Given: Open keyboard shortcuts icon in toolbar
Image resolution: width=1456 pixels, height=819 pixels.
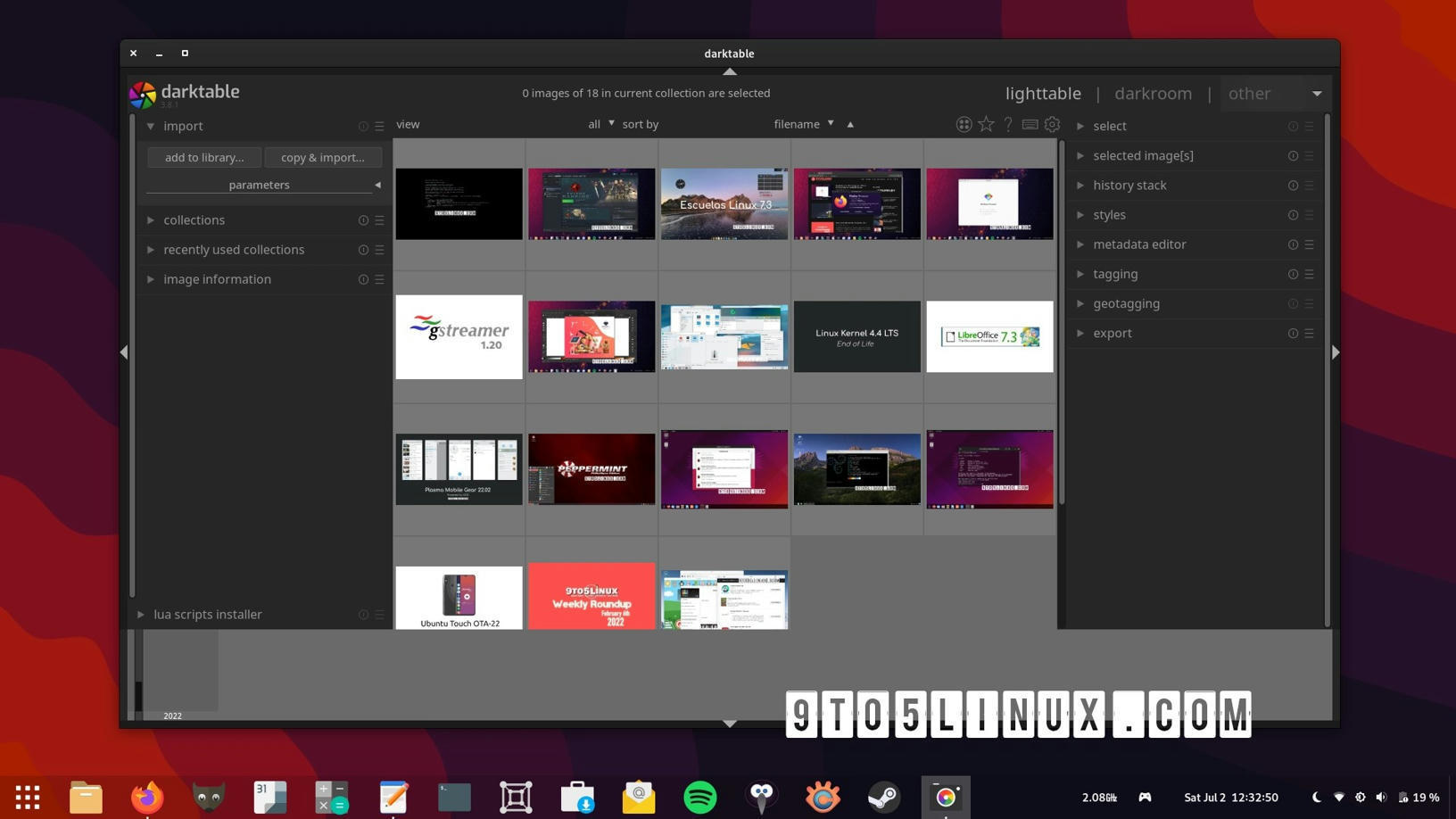Looking at the screenshot, I should (x=1030, y=125).
